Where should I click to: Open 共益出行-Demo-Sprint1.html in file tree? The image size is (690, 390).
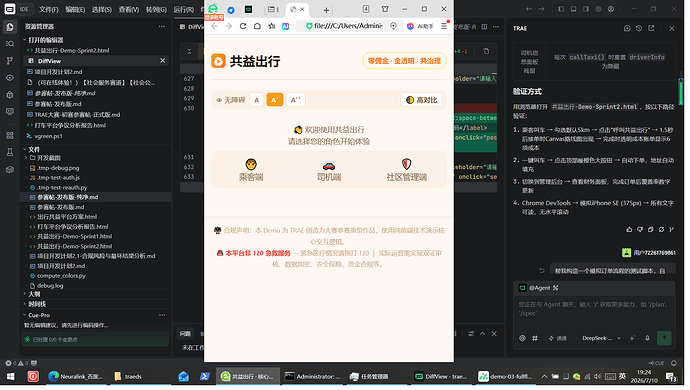74,236
